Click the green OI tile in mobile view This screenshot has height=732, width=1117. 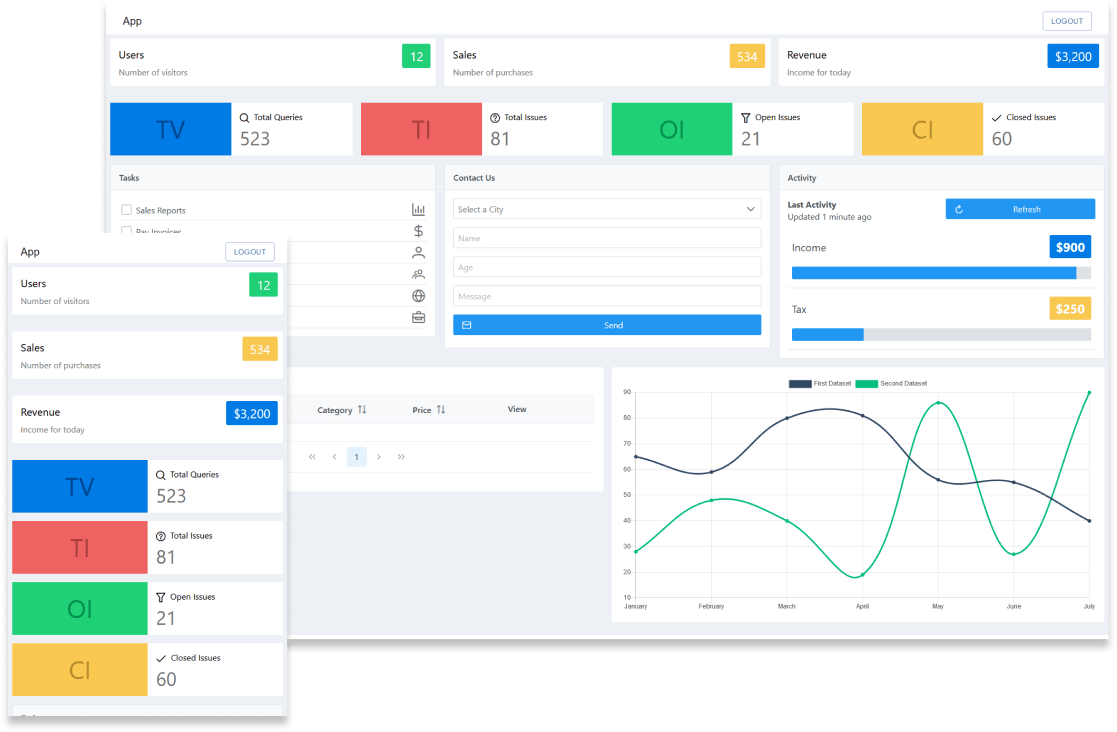pos(80,609)
